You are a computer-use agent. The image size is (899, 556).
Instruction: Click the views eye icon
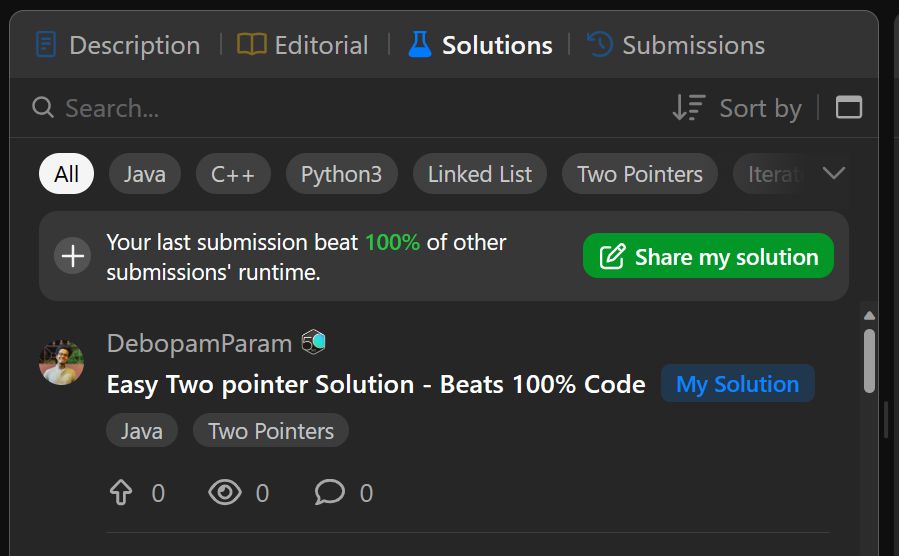pos(225,492)
